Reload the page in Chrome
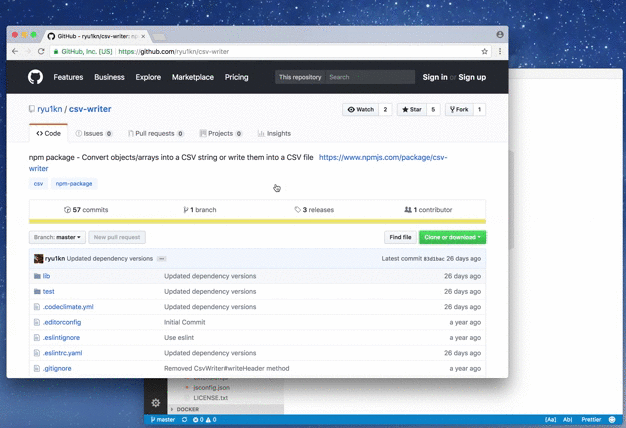The height and width of the screenshot is (428, 626). click(x=41, y=52)
